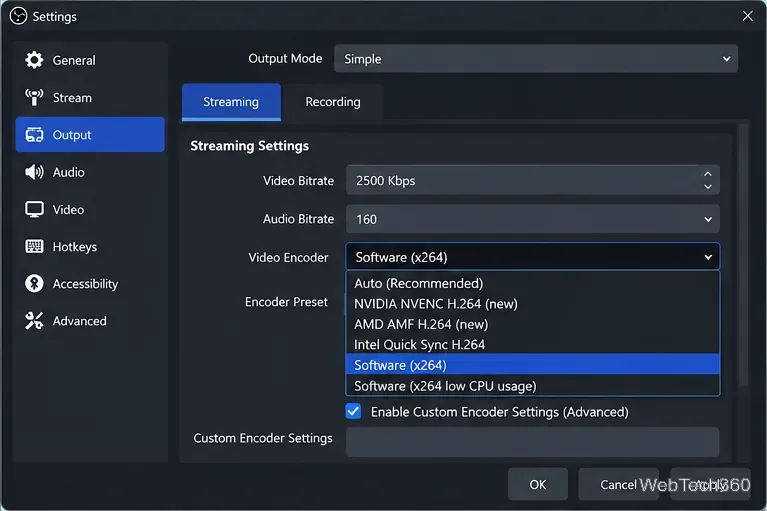Select the Video monitor icon
767x511 pixels.
click(34, 209)
